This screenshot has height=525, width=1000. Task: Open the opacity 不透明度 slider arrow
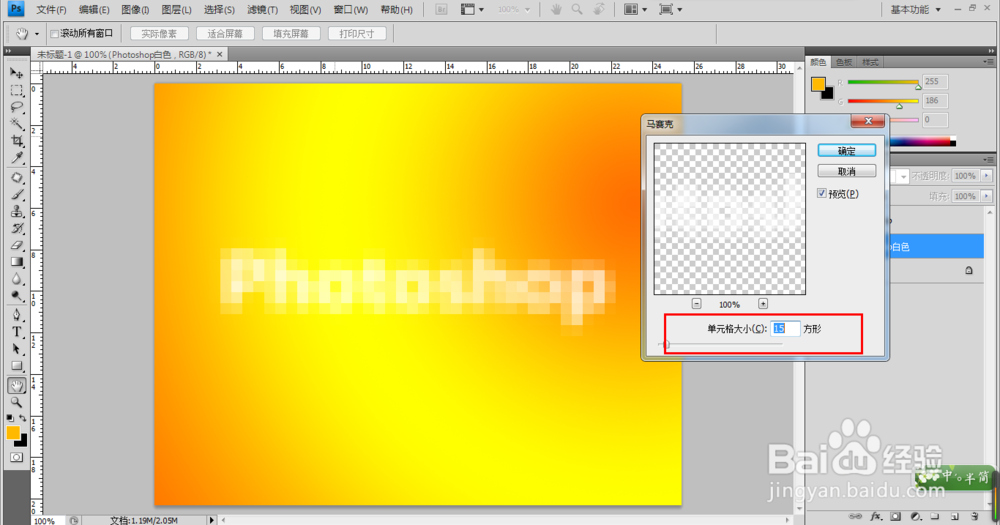[x=987, y=175]
